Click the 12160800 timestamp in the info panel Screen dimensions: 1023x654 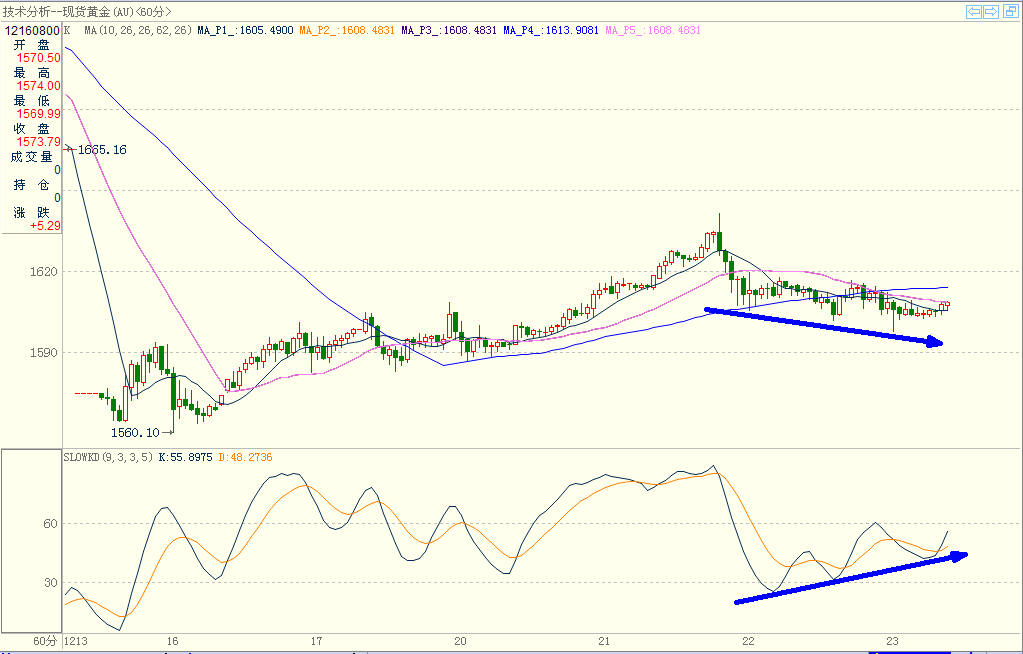click(x=33, y=31)
